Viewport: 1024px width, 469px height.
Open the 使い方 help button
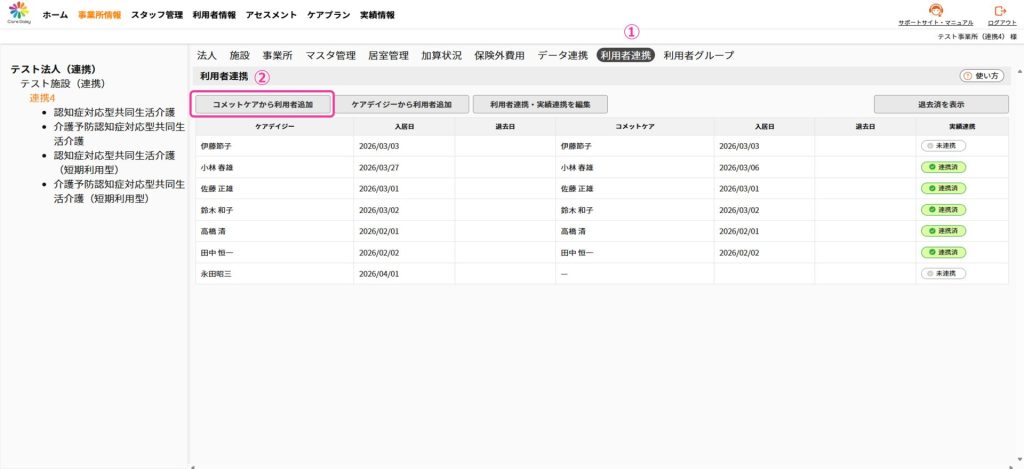[x=982, y=76]
